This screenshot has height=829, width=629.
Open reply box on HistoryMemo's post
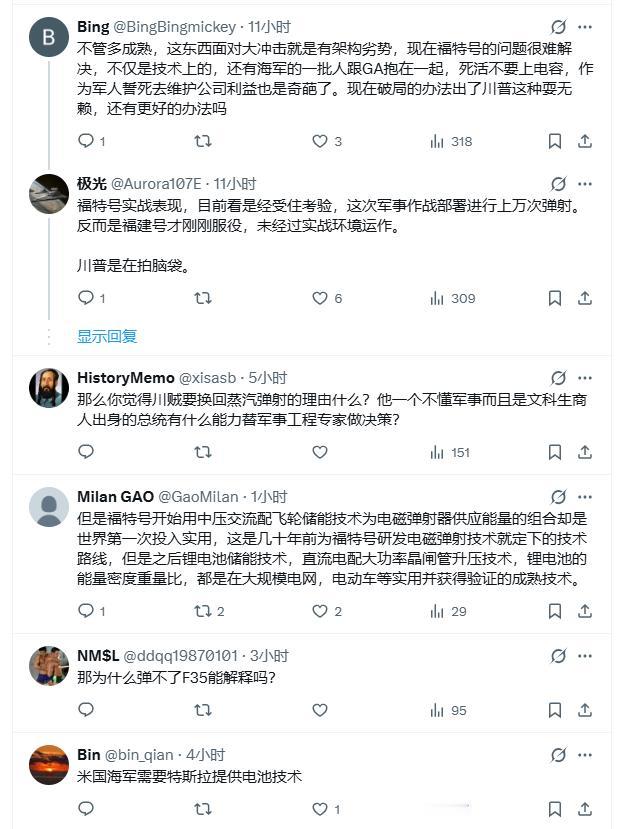pyautogui.click(x=86, y=452)
